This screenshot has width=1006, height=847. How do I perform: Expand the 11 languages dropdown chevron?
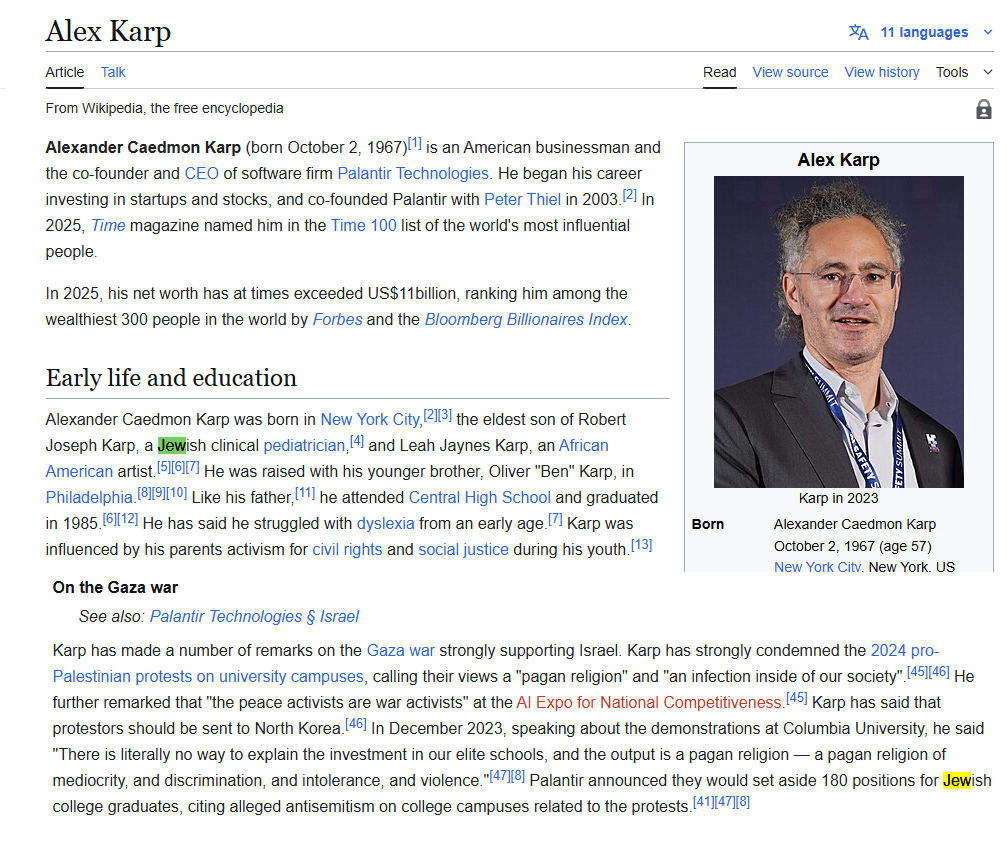pos(988,32)
